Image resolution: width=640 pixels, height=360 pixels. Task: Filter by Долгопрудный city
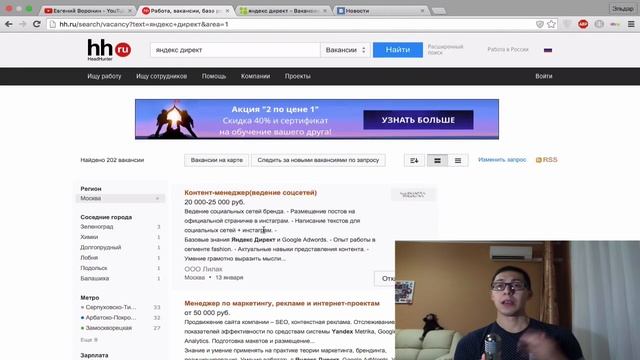tap(100, 247)
